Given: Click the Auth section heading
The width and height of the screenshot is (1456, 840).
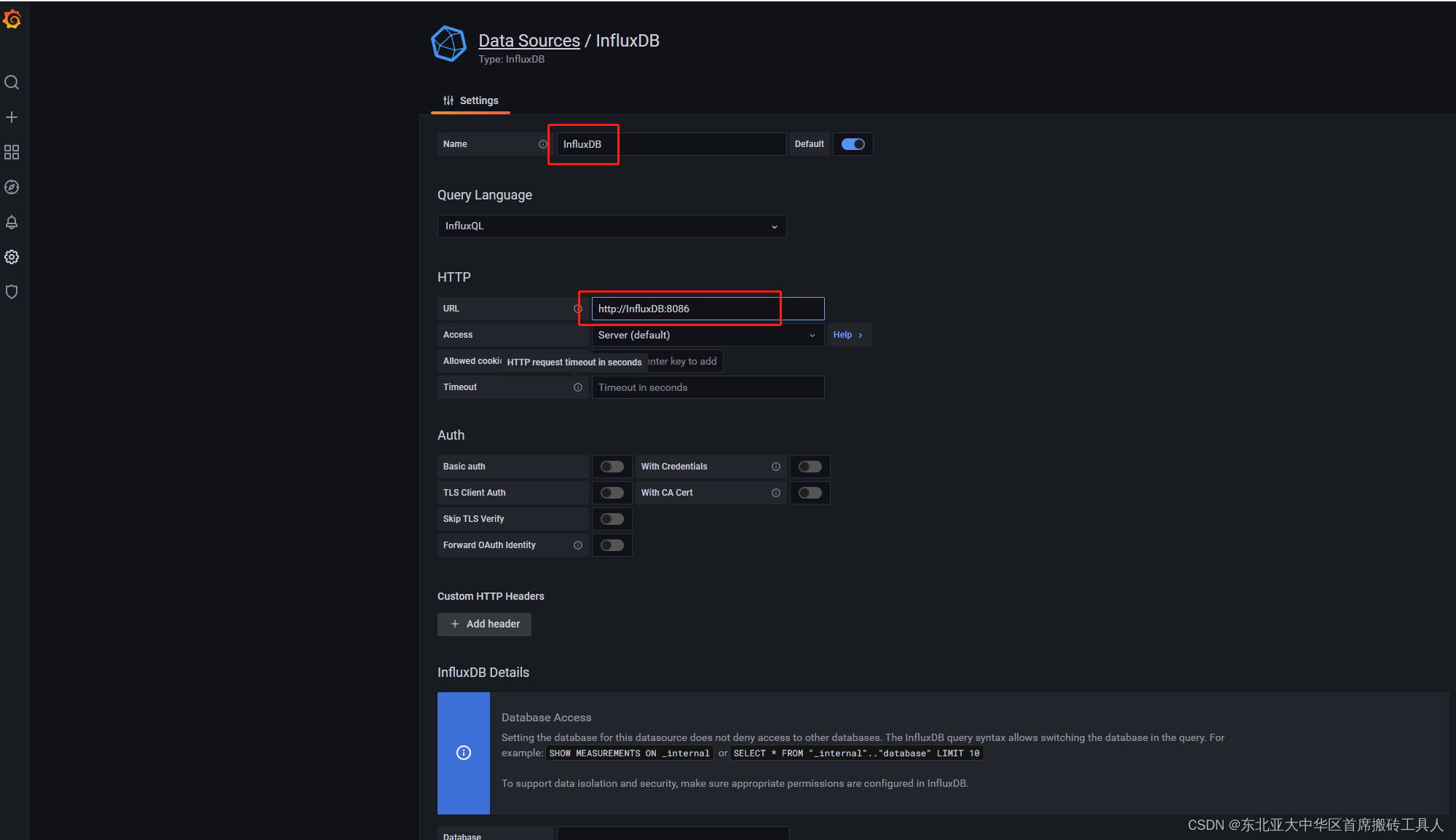Looking at the screenshot, I should click(x=451, y=435).
